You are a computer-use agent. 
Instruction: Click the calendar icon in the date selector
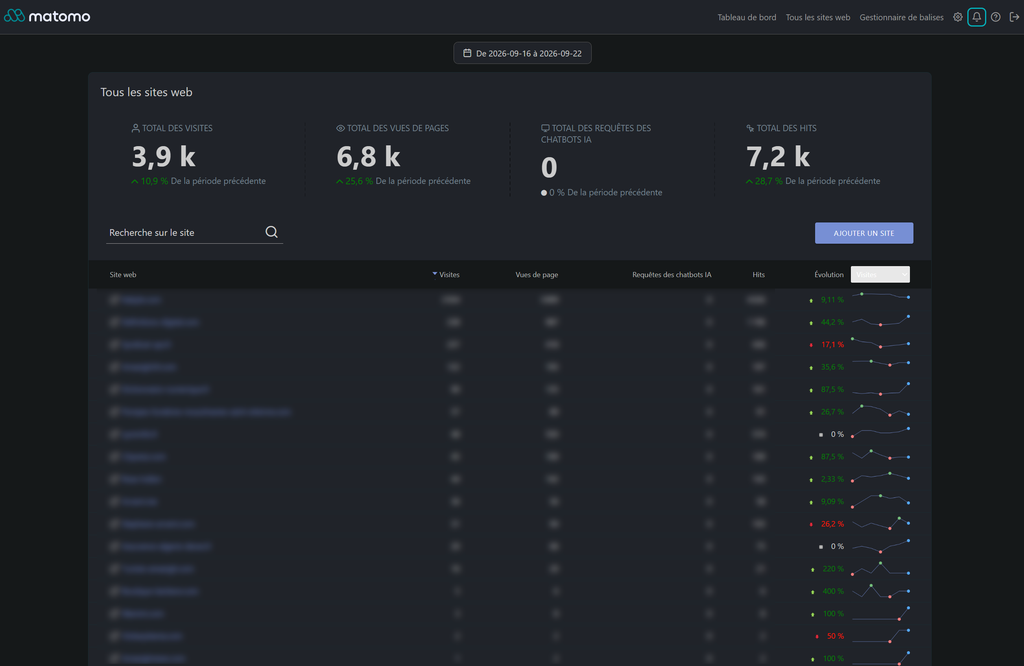tap(467, 53)
